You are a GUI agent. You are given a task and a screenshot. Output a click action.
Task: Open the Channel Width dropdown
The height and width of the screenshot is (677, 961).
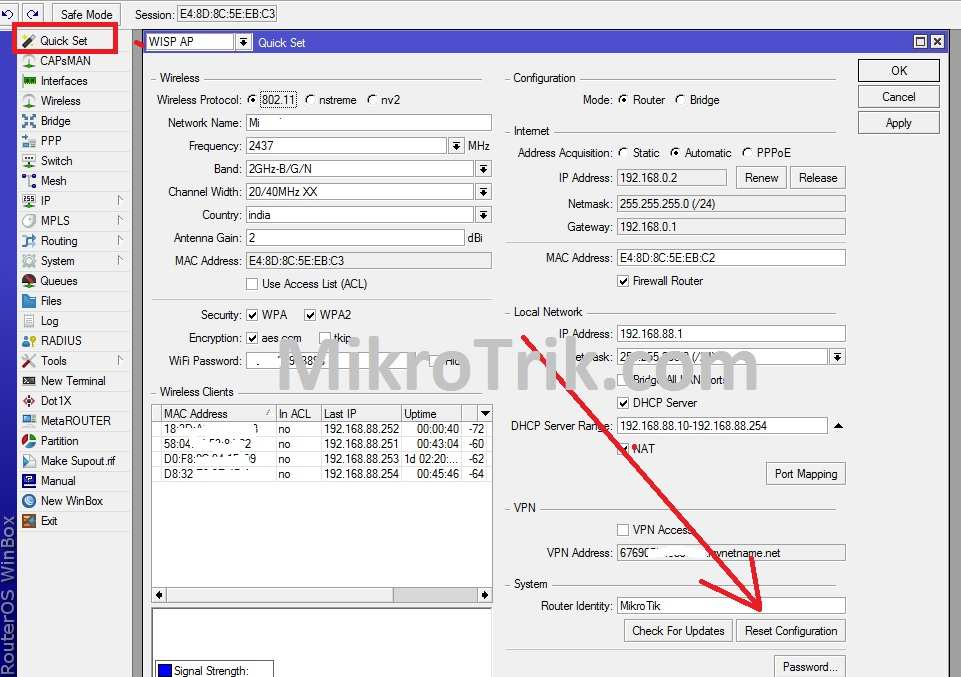[x=484, y=192]
